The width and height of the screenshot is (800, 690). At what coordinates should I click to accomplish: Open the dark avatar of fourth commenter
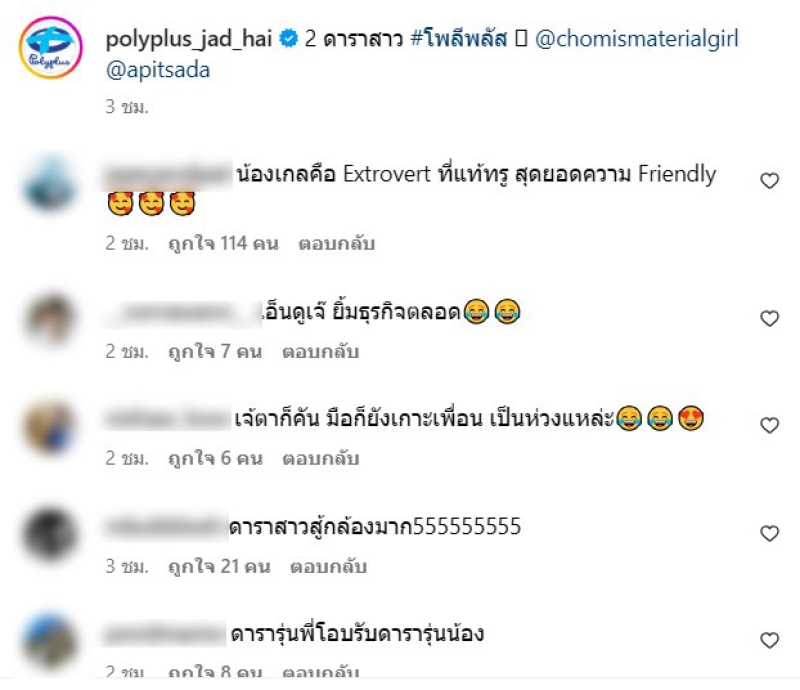51,534
